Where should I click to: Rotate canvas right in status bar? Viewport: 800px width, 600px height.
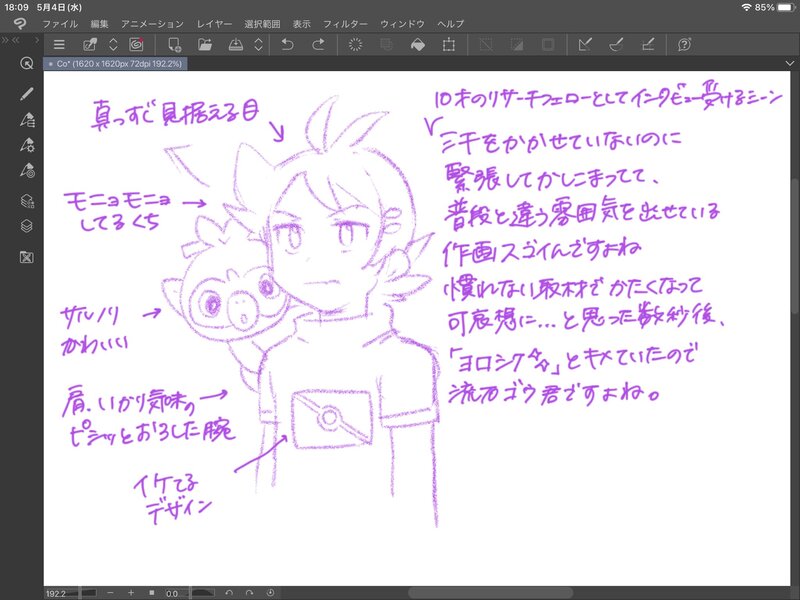(x=249, y=593)
